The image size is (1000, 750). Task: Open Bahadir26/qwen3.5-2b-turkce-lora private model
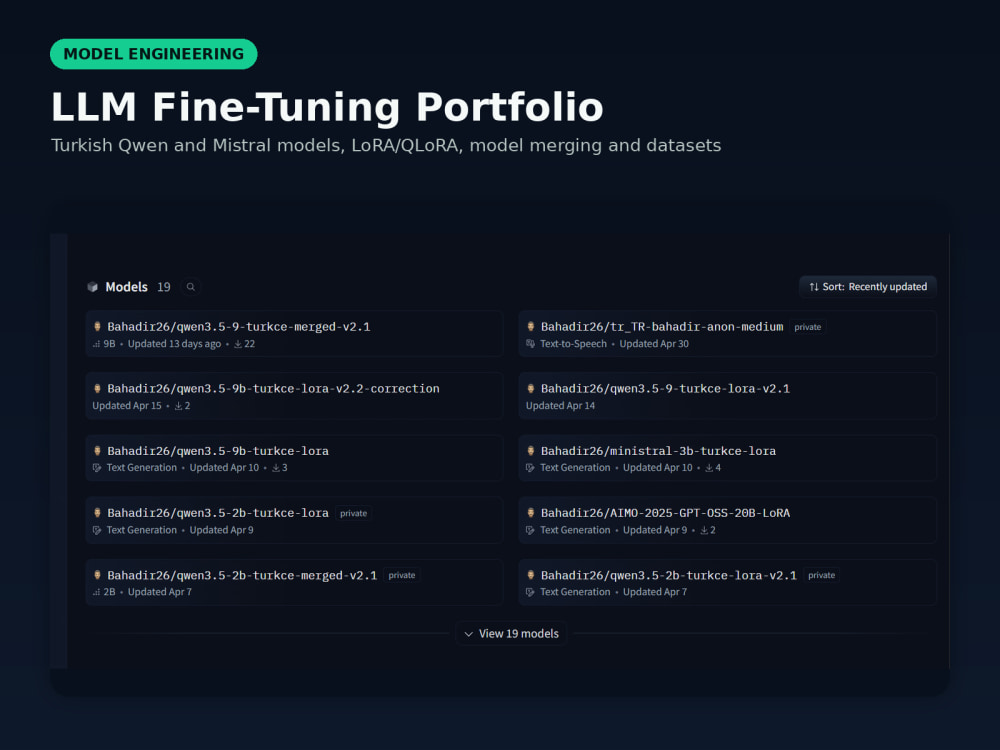click(294, 520)
